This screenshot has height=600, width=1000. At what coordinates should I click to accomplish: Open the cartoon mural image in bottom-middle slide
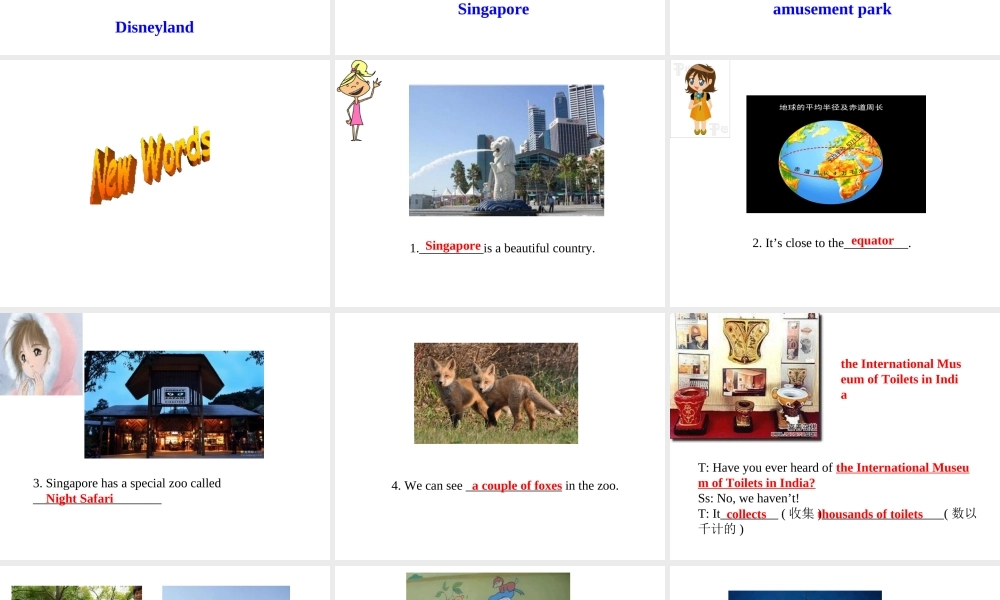[488, 586]
